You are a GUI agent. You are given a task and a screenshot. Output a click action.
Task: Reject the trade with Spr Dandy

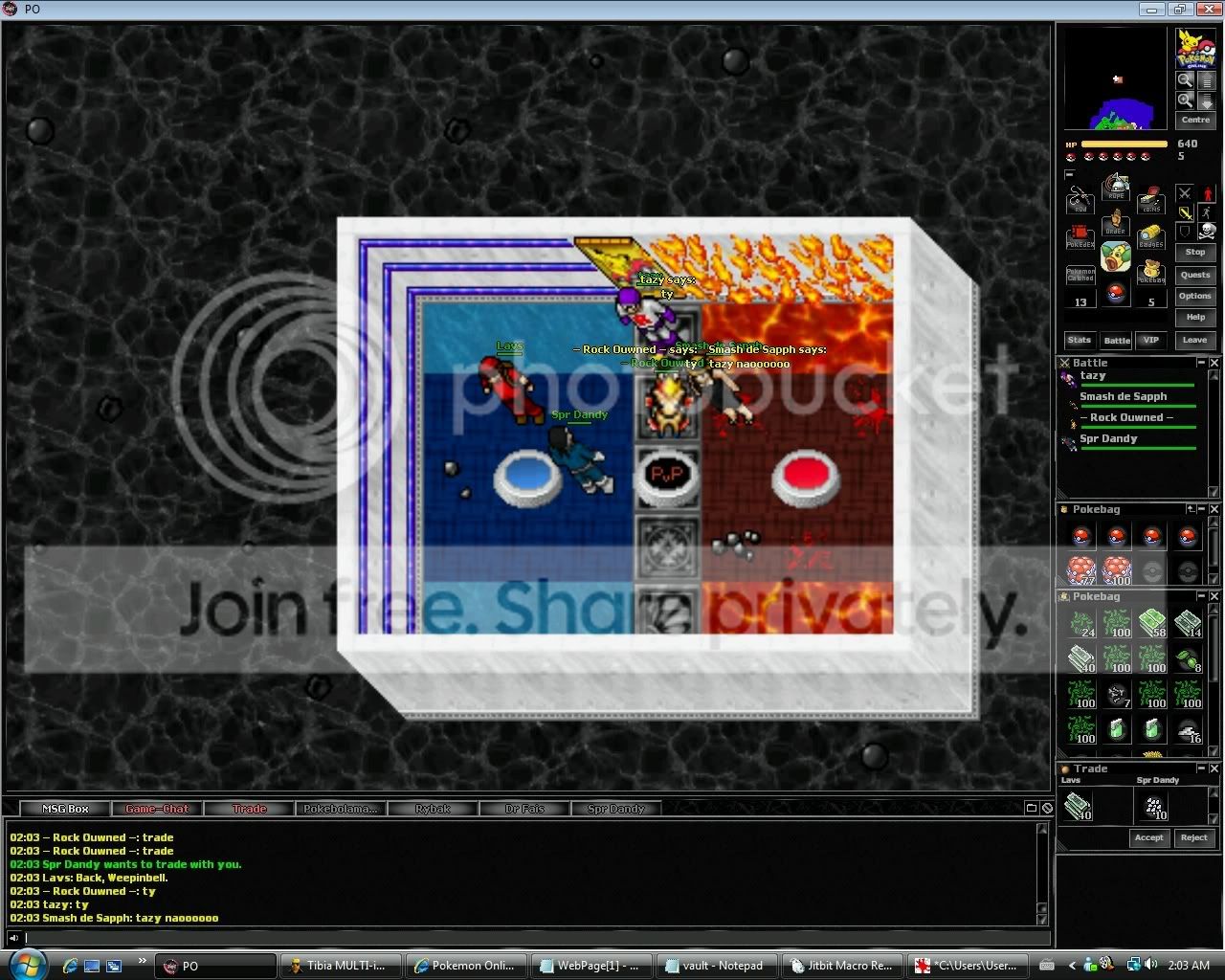(1193, 837)
